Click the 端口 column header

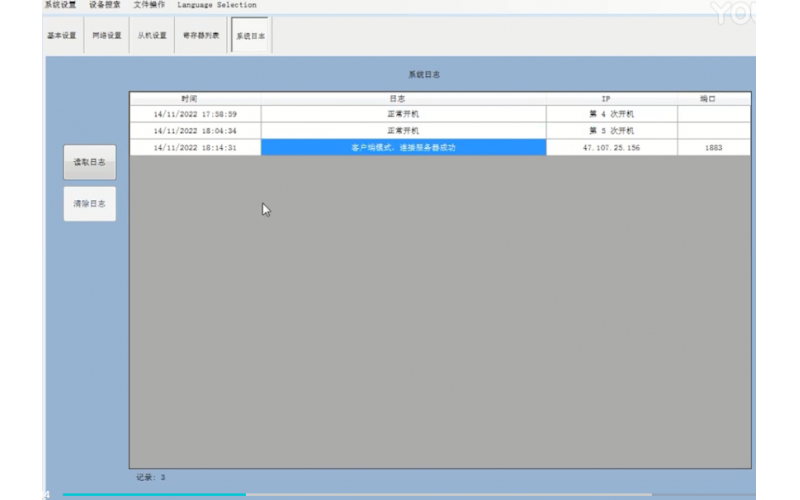click(x=713, y=99)
